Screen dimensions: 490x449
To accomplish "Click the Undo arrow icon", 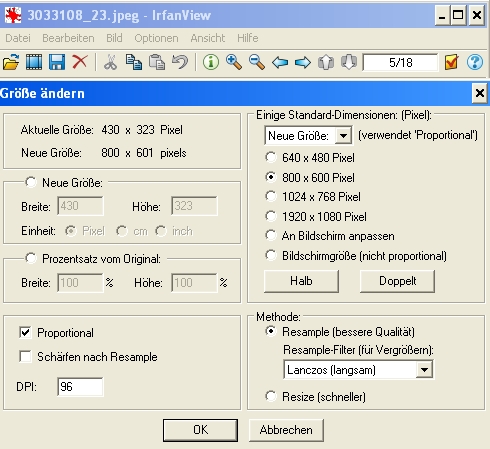I will click(180, 62).
